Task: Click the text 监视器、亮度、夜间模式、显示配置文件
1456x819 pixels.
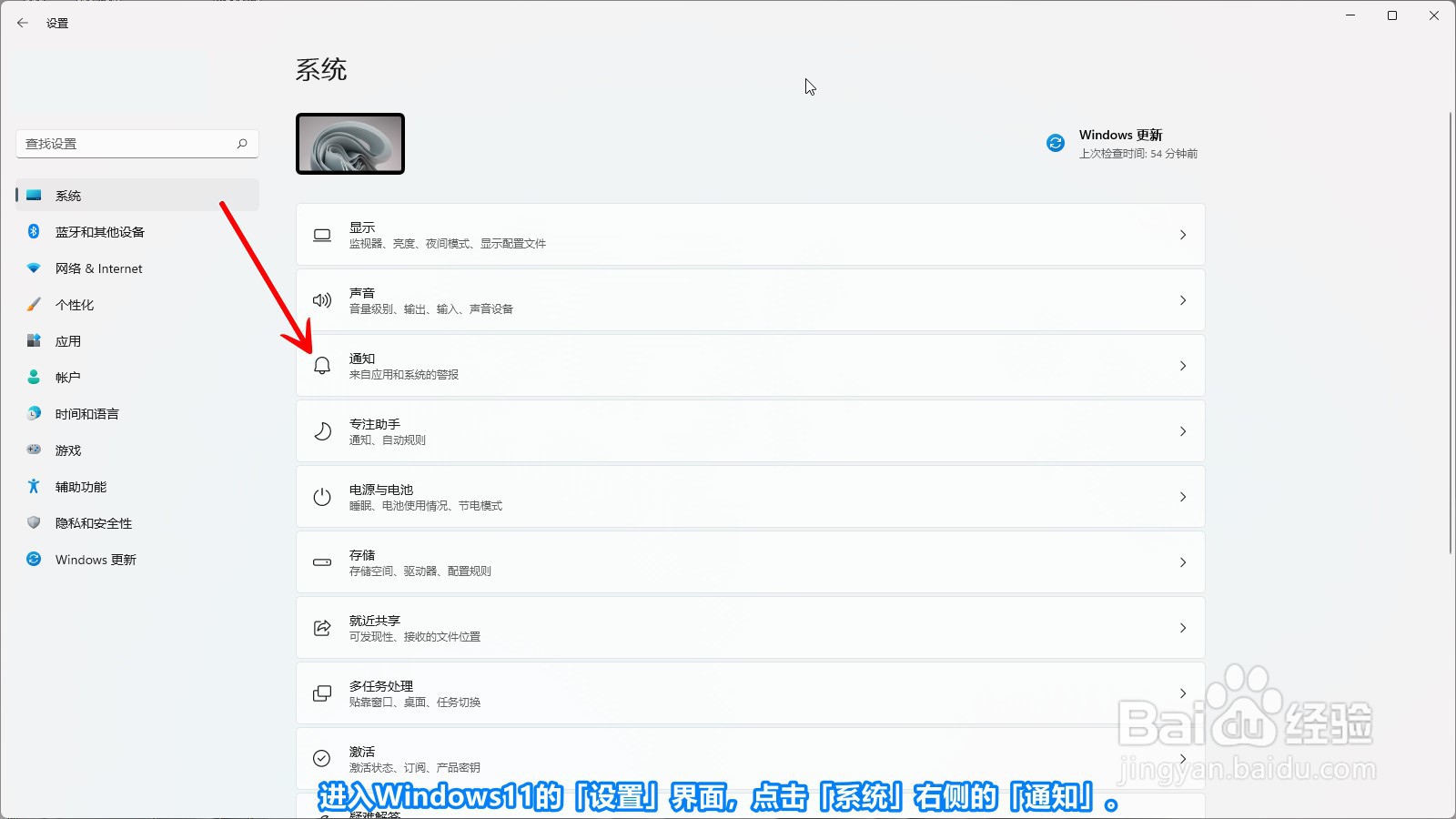Action: pos(448,244)
